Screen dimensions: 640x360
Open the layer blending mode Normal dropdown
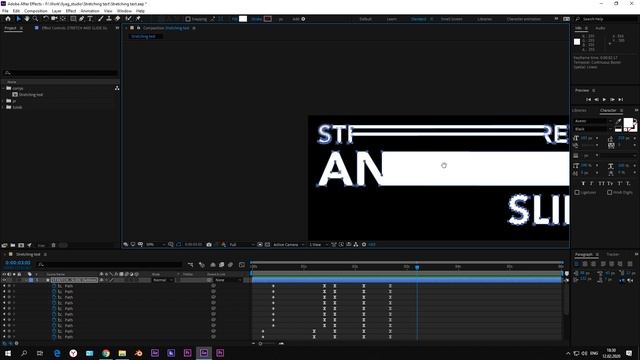click(x=163, y=280)
